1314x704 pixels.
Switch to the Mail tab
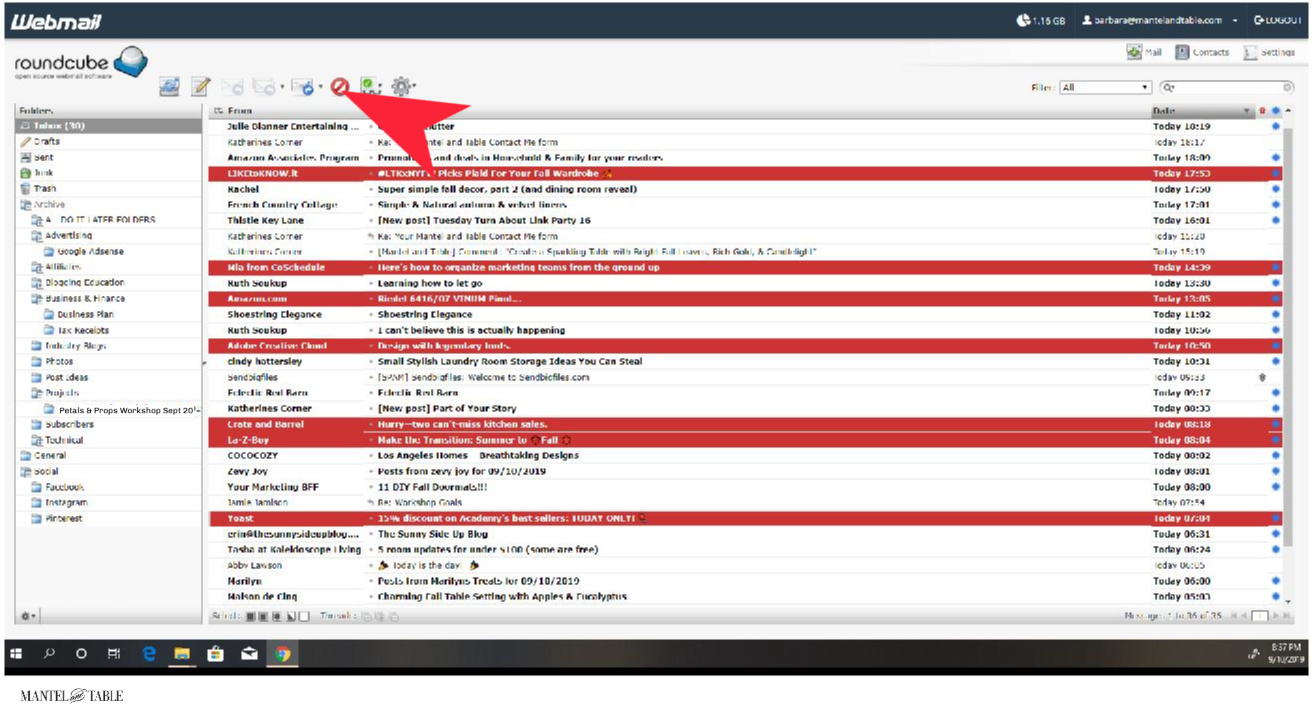[x=1144, y=52]
